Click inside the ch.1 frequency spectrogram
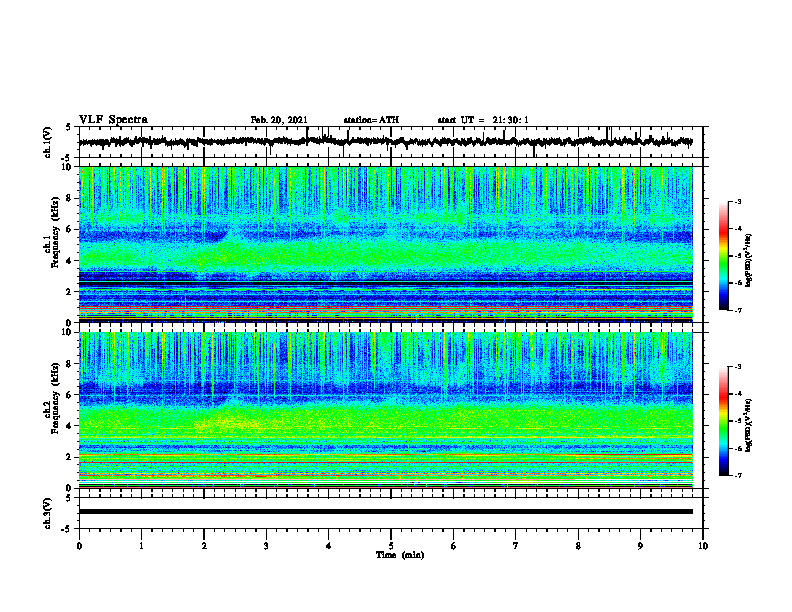 click(385, 244)
